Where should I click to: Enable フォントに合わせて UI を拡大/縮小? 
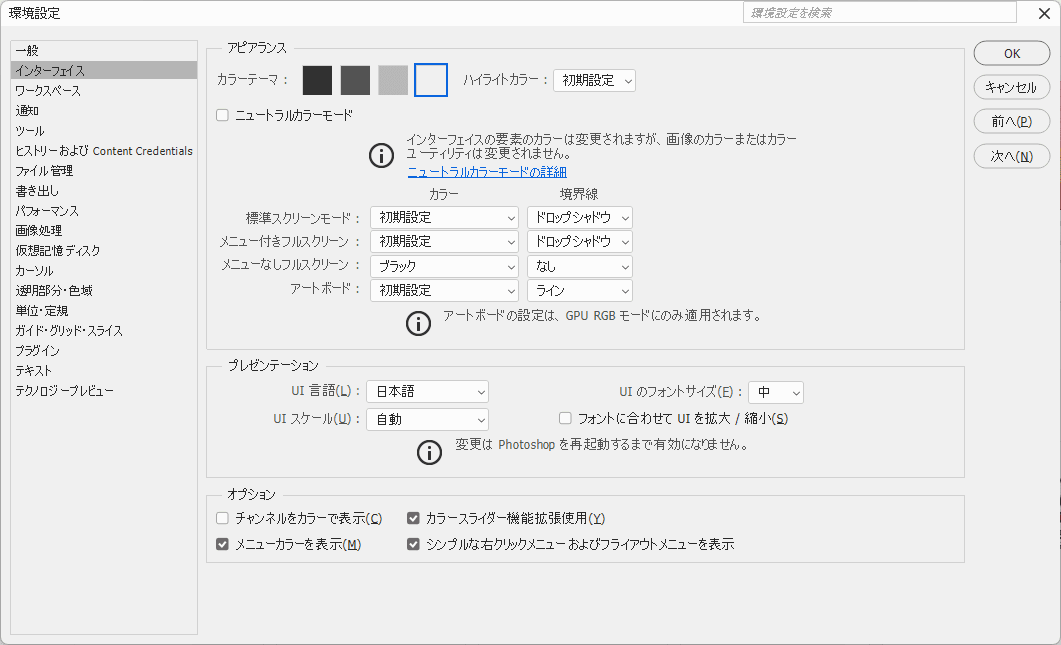coord(565,418)
